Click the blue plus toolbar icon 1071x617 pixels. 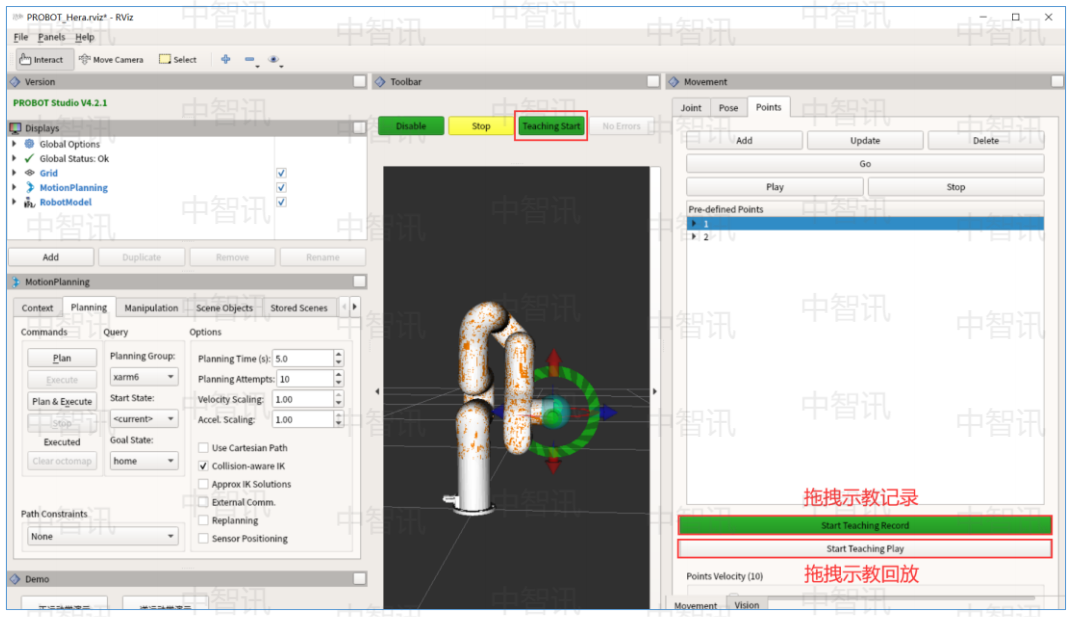[x=225, y=59]
